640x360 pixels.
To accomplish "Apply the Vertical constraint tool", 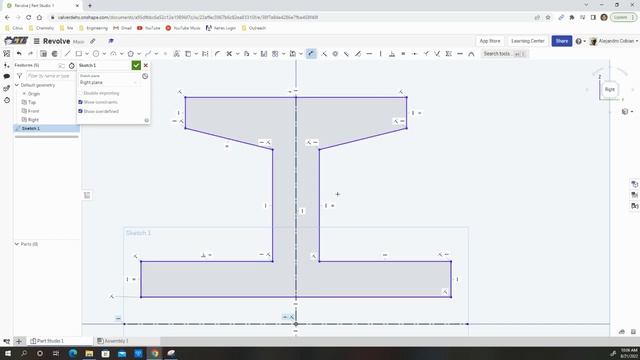I will pos(380,53).
